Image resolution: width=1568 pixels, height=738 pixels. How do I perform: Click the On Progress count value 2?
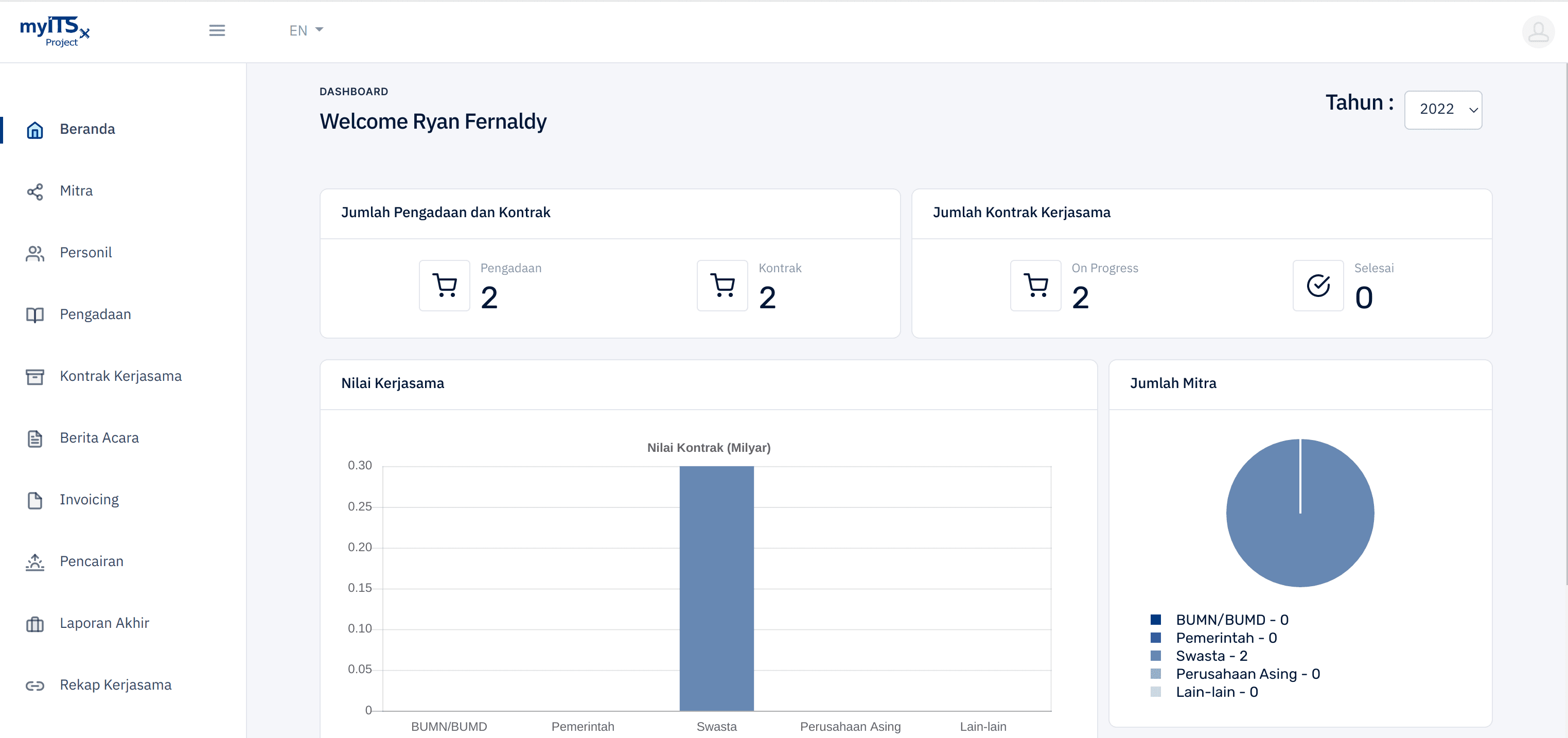pyautogui.click(x=1081, y=298)
